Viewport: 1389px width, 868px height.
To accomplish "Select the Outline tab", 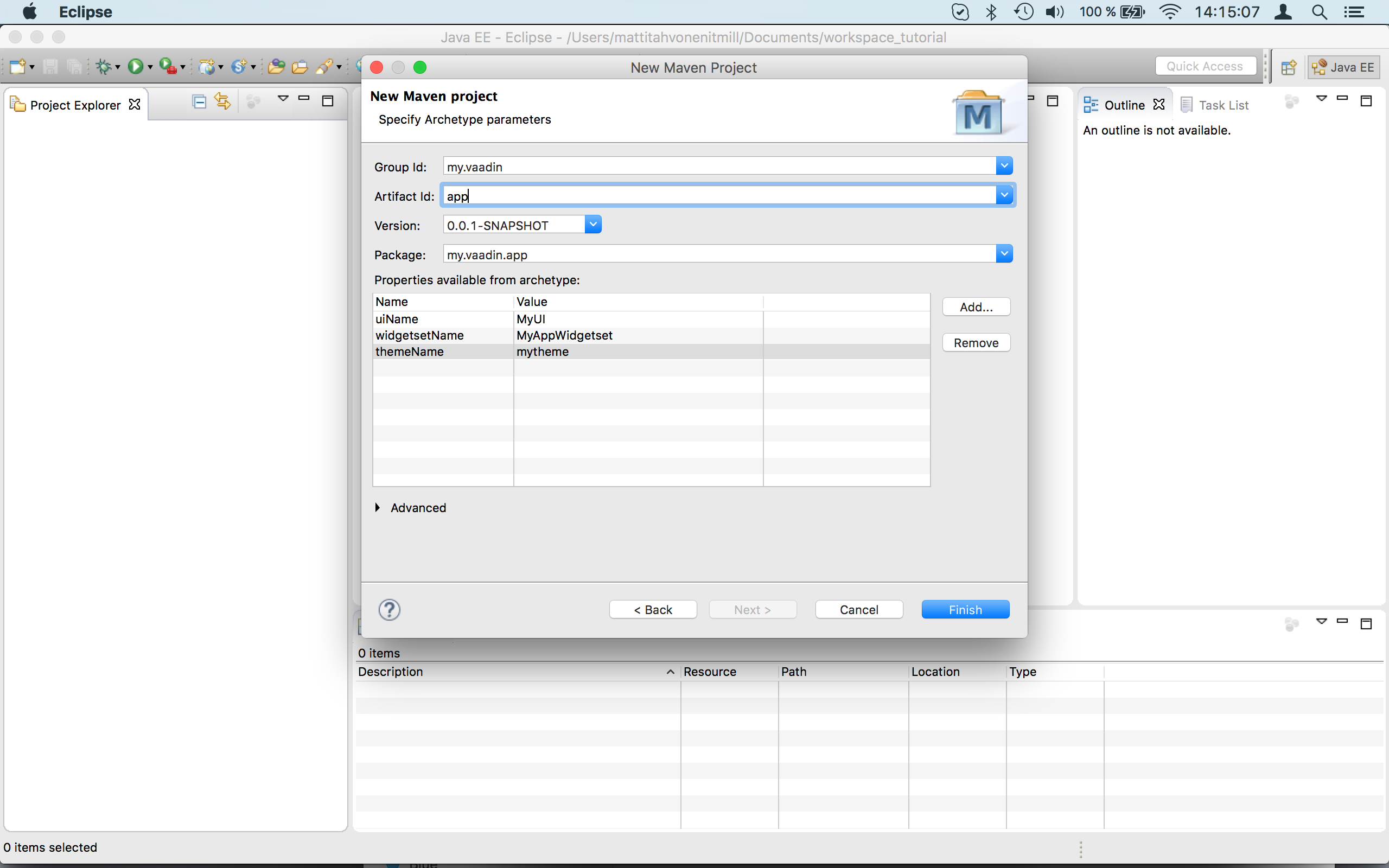I will tap(1123, 105).
